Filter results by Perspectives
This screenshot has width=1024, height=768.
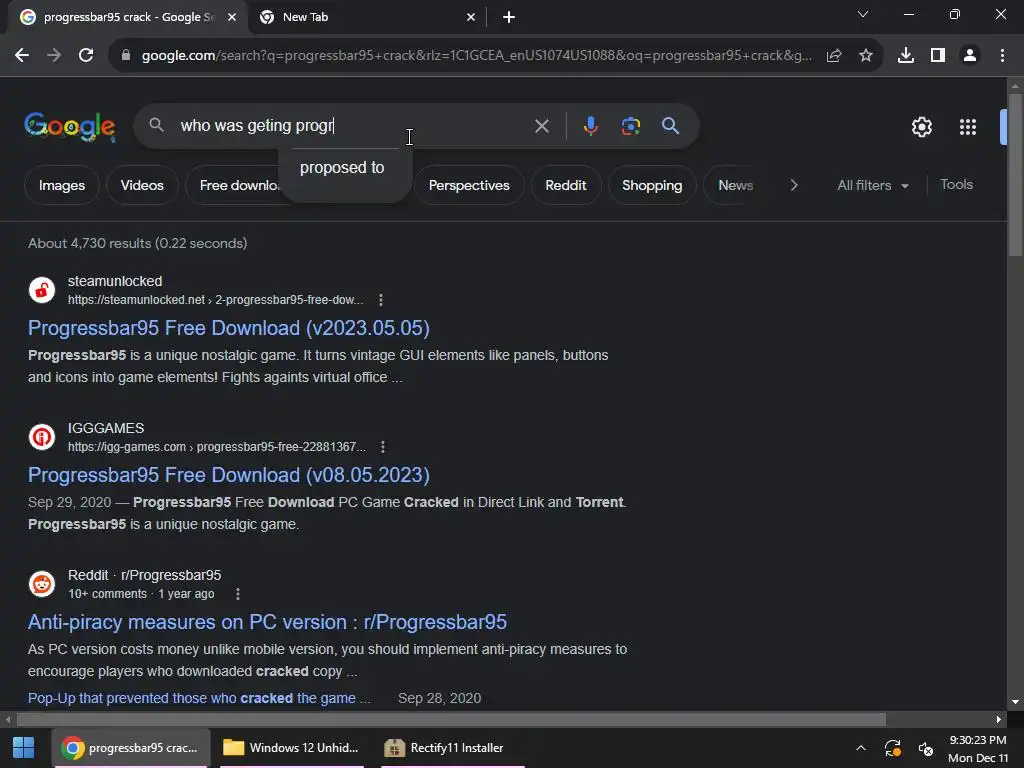click(469, 185)
